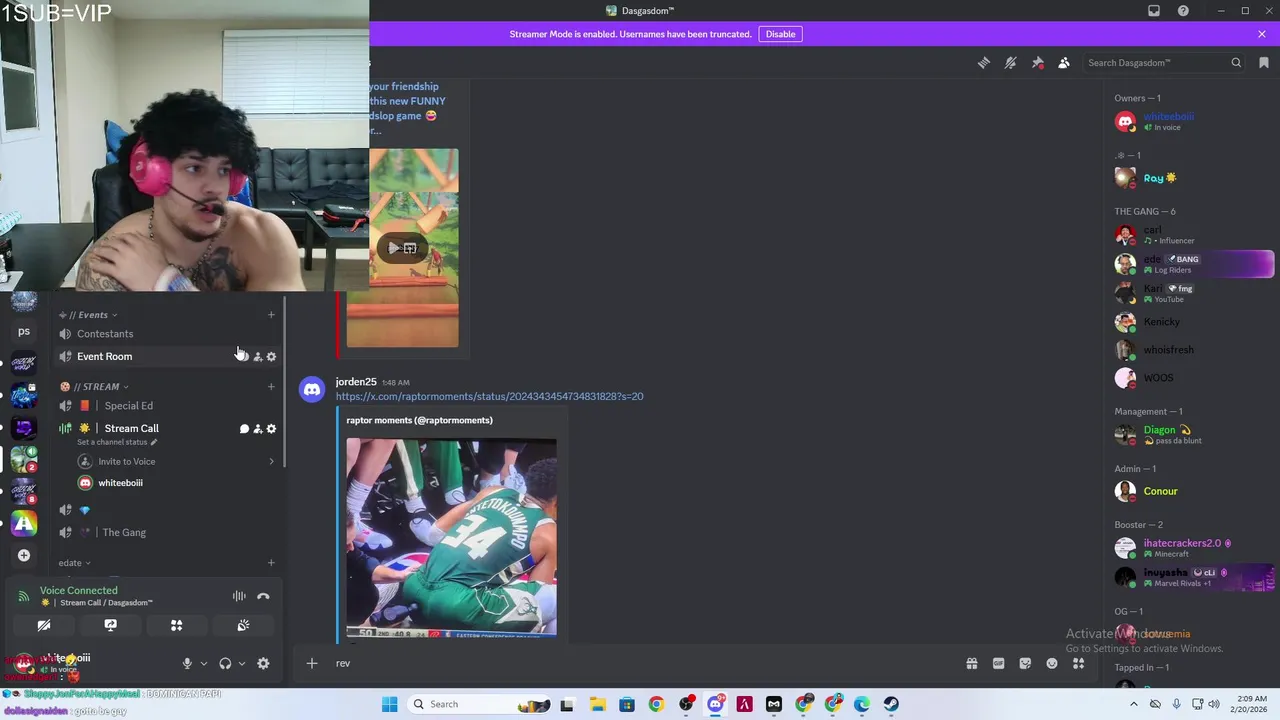Viewport: 1280px width, 720px height.
Task: Collapse the // Events category
Action: [91, 315]
